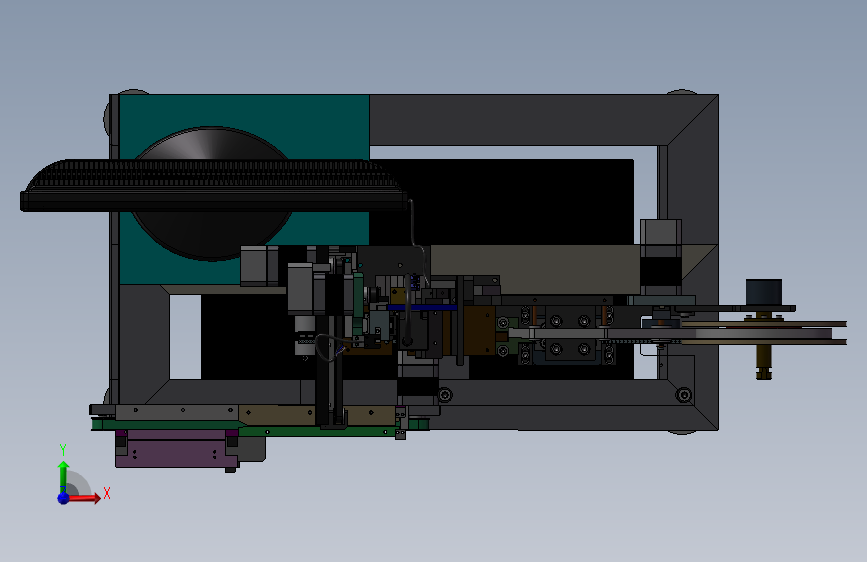This screenshot has height=562, width=867.
Task: Select the white rectangular opening in left frame
Action: (x=185, y=336)
